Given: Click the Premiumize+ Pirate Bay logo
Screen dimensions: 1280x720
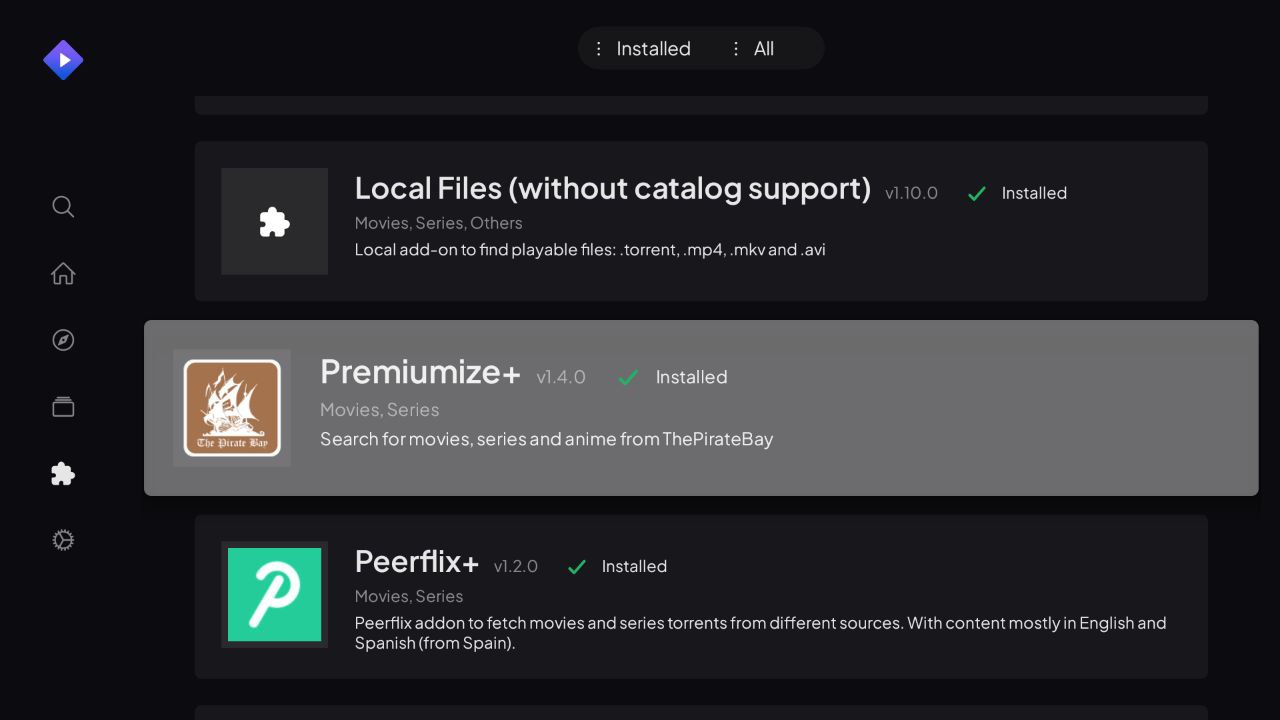Looking at the screenshot, I should click(x=231, y=407).
